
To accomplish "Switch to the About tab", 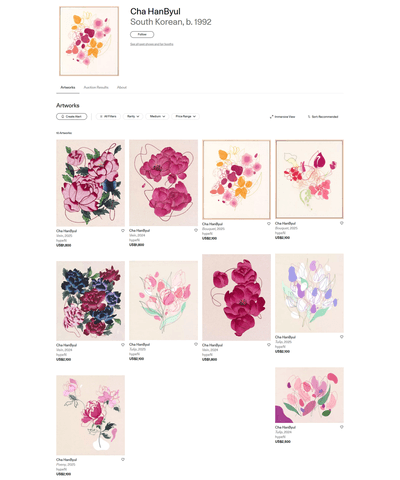I will 122,87.
